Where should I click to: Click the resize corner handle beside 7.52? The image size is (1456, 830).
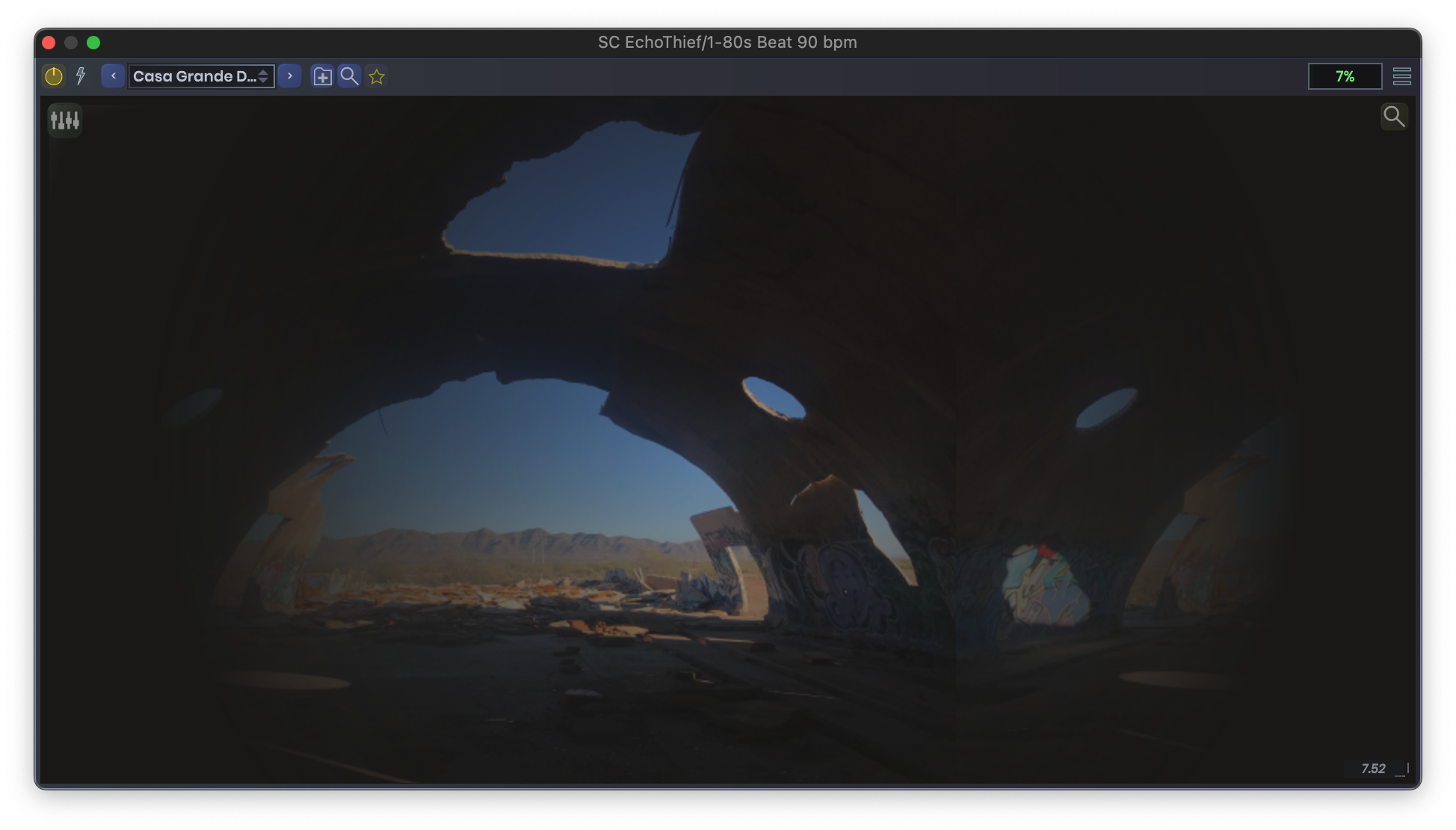coord(1403,769)
